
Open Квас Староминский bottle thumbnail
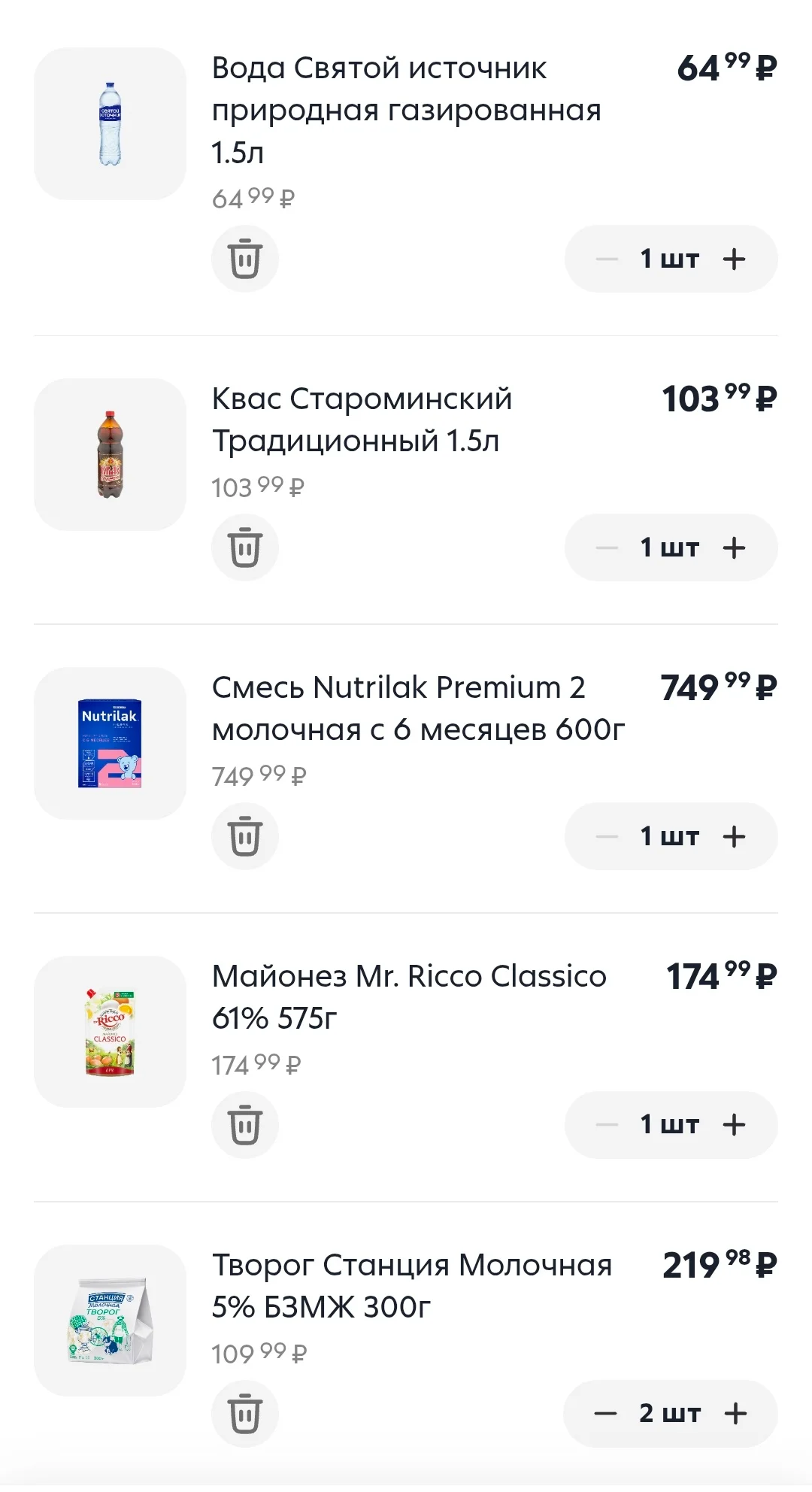click(110, 454)
